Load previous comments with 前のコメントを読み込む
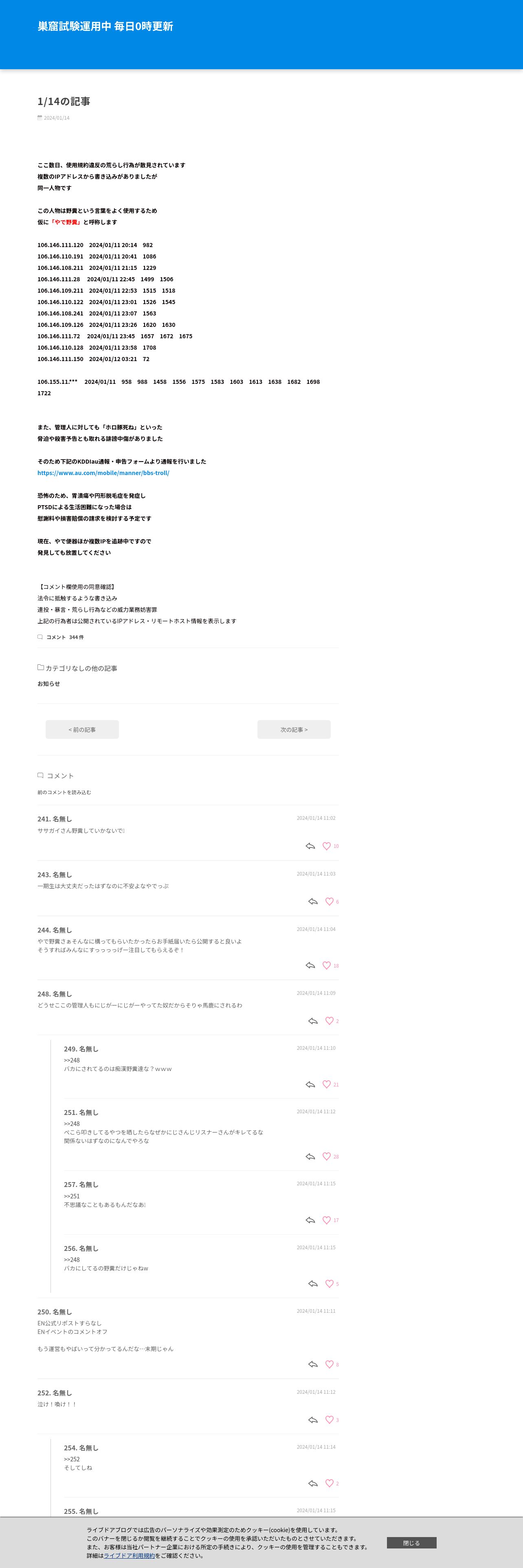523x1568 pixels. tap(64, 792)
